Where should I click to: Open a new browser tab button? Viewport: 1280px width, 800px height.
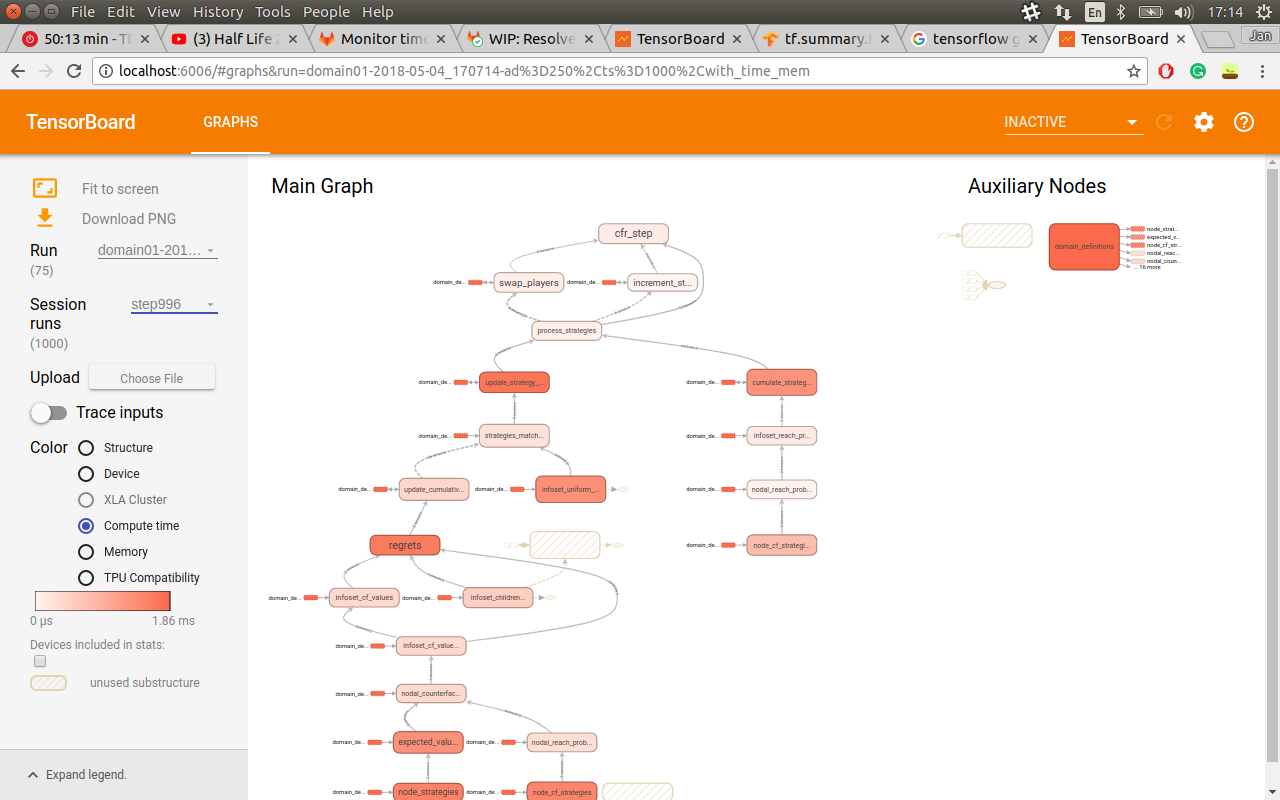1217,39
